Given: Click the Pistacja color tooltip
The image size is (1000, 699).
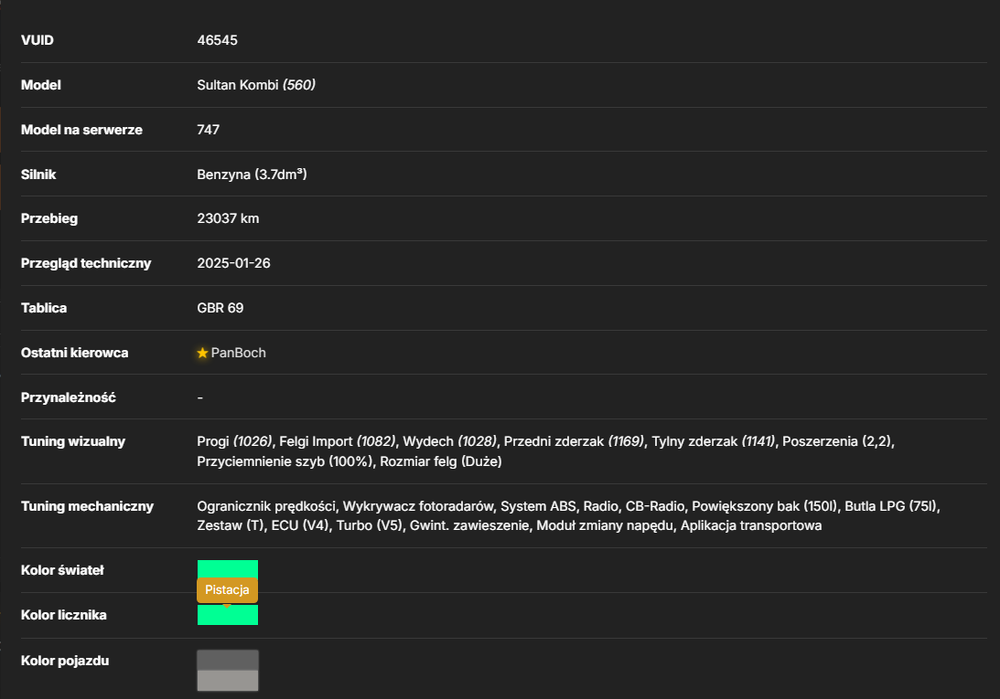Looking at the screenshot, I should point(227,590).
